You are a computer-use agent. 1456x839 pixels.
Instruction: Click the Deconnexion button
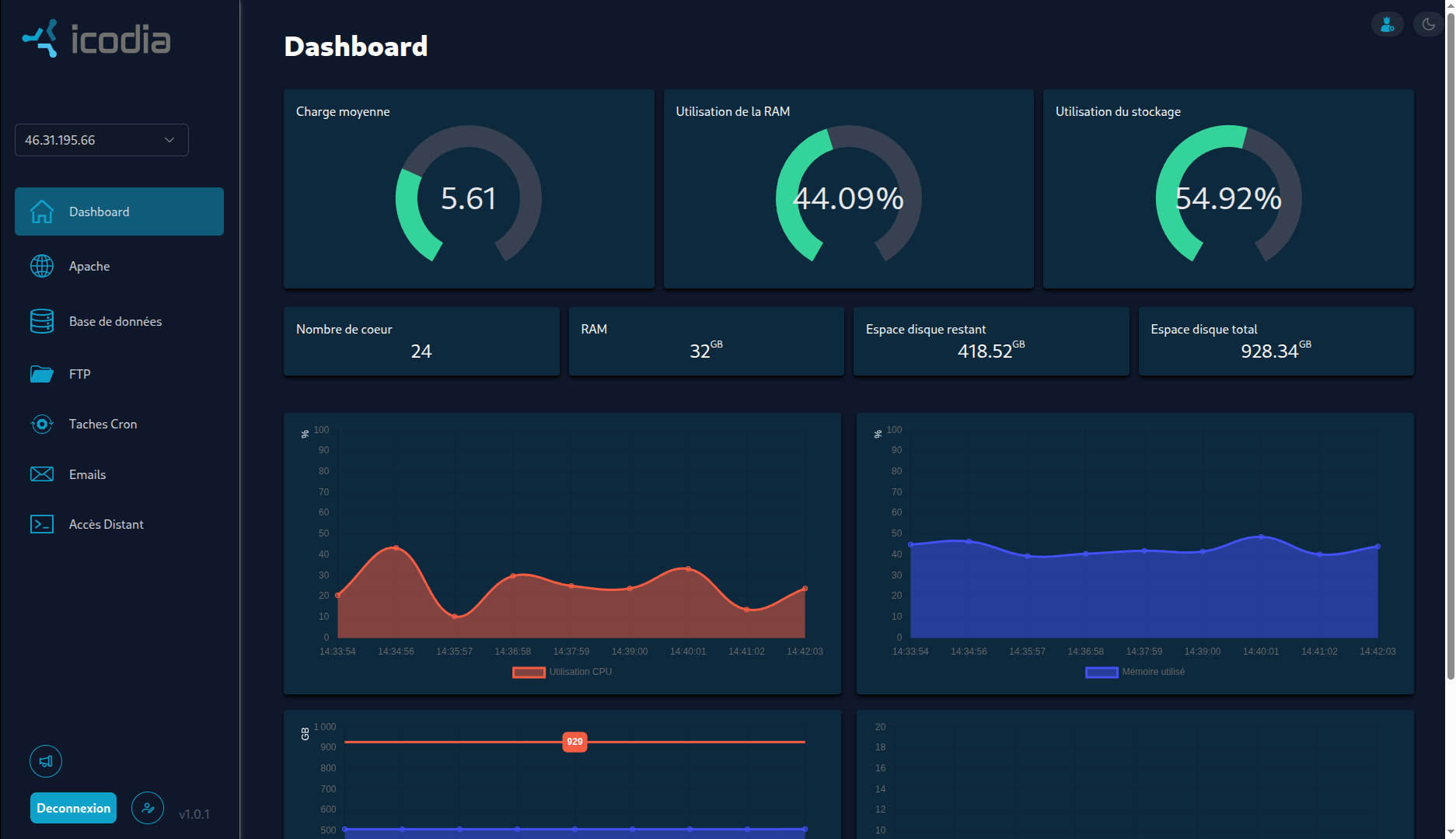[x=73, y=808]
